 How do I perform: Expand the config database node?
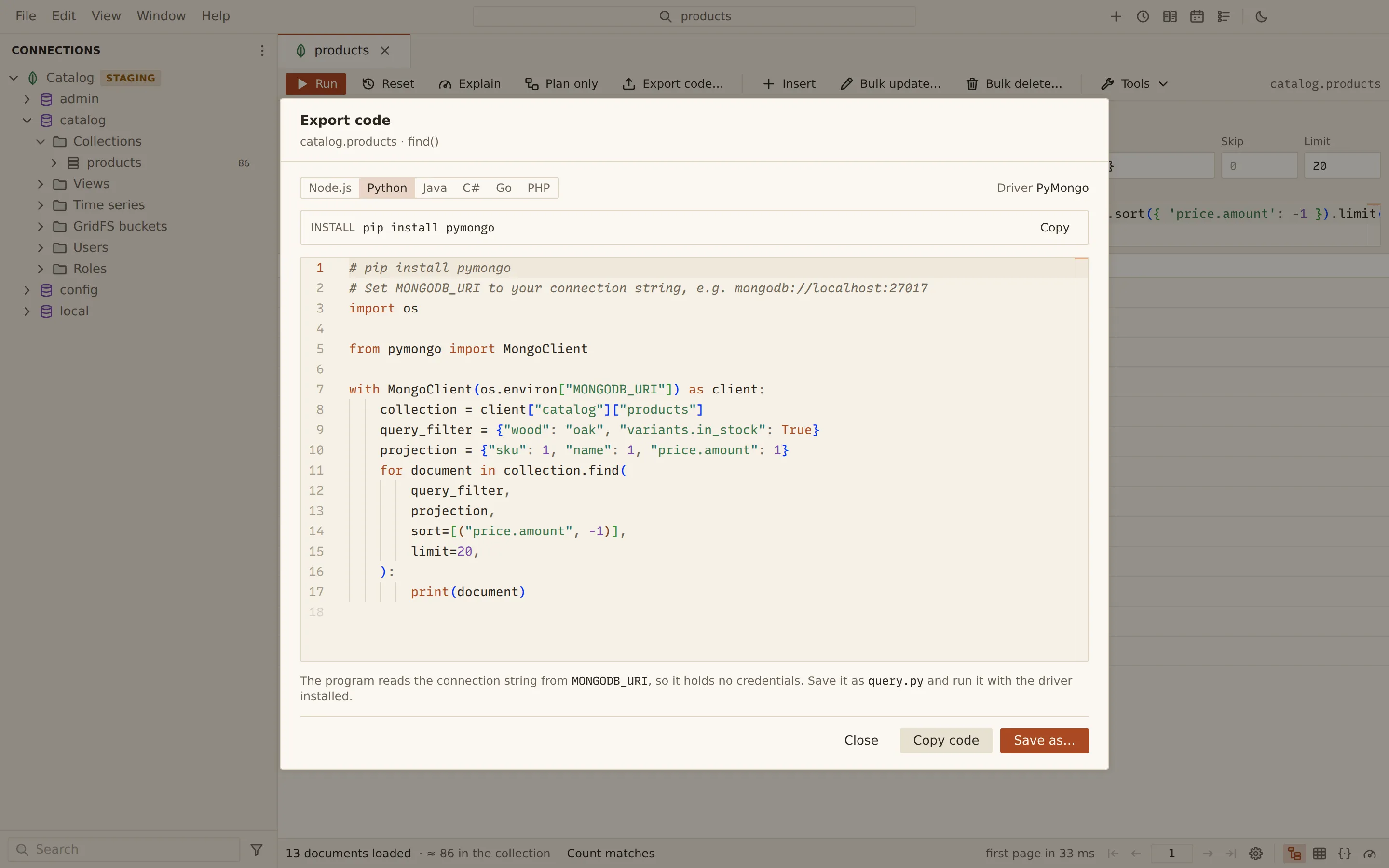tap(27, 290)
